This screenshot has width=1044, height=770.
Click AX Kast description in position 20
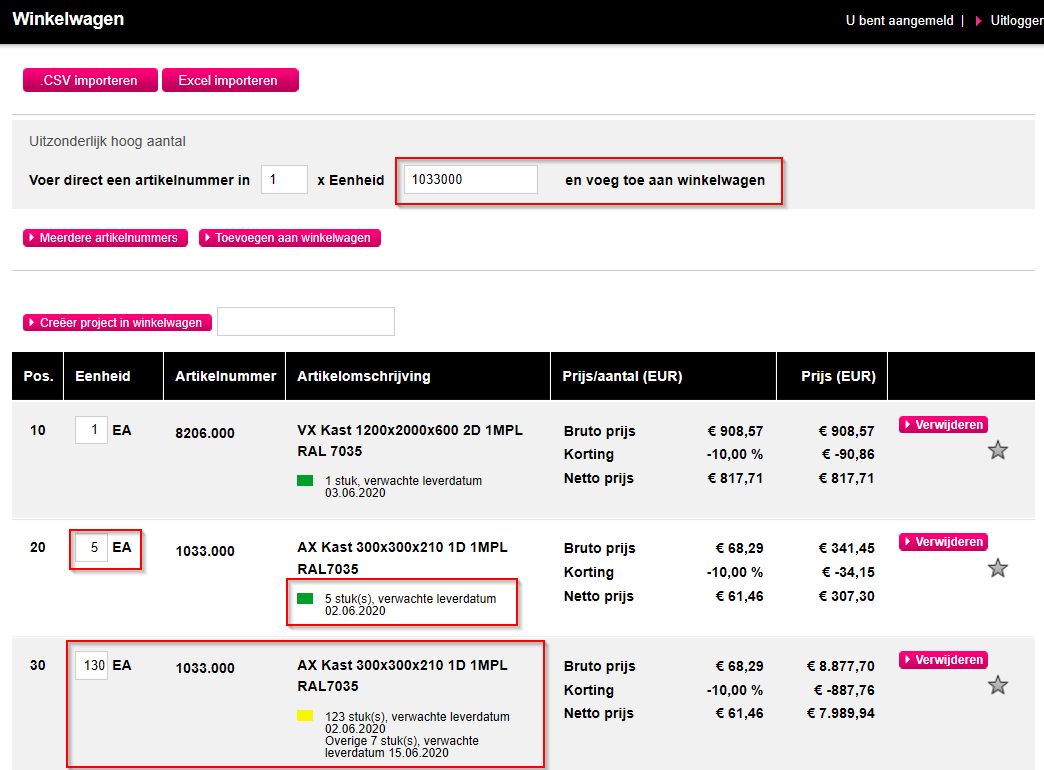(x=402, y=558)
